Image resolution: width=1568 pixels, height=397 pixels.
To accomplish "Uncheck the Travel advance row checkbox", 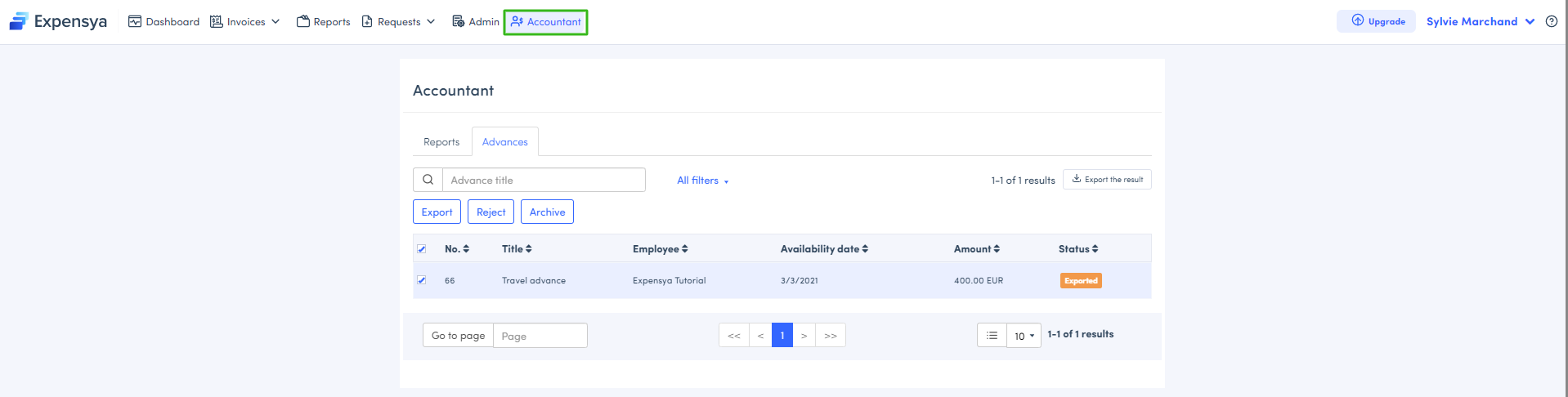I will 422,280.
